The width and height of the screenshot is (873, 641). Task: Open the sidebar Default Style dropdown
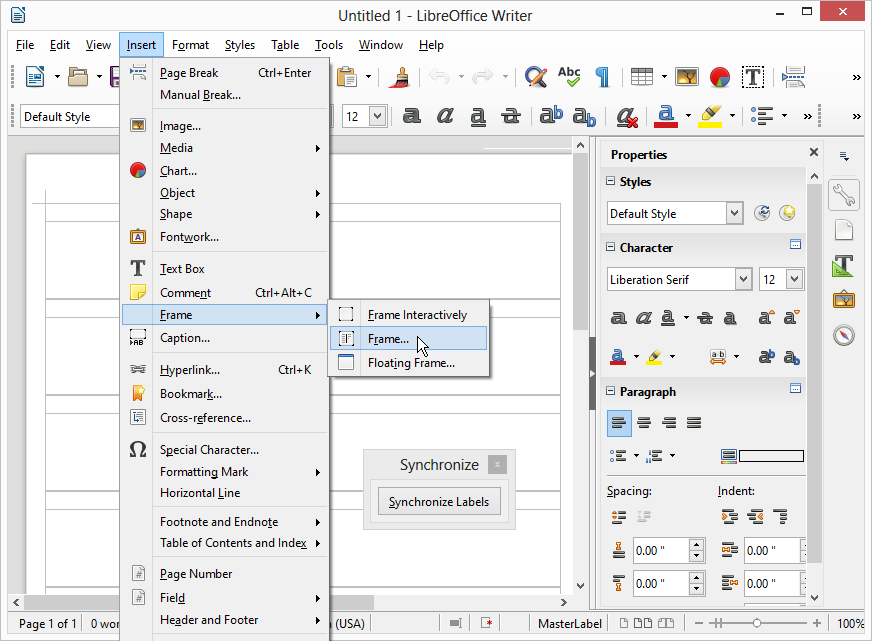(734, 213)
